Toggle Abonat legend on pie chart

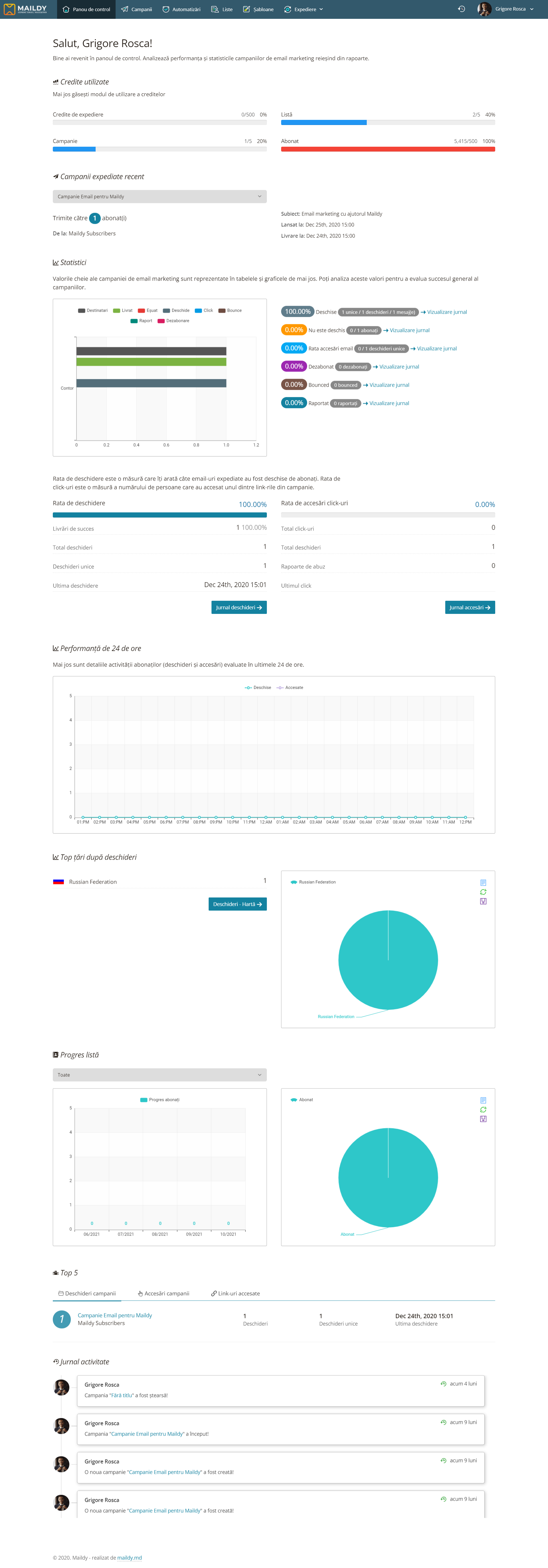click(x=301, y=1100)
